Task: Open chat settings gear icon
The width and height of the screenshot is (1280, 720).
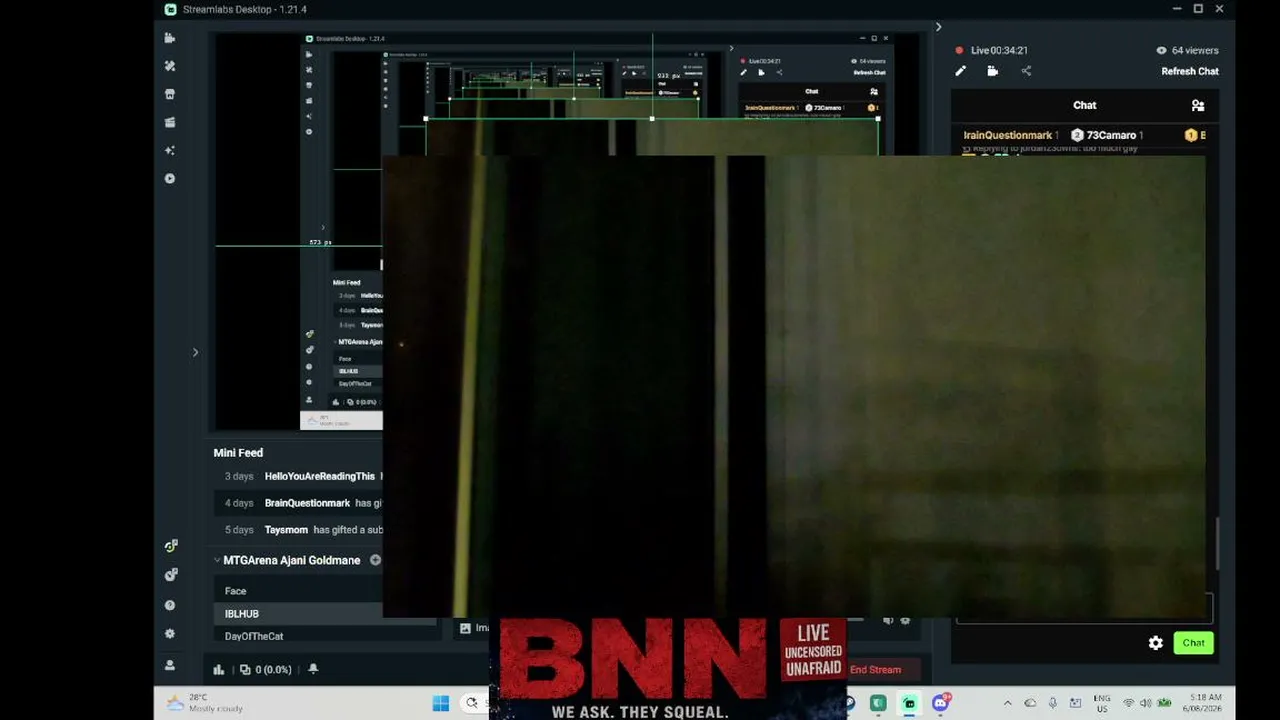Action: 1156,643
